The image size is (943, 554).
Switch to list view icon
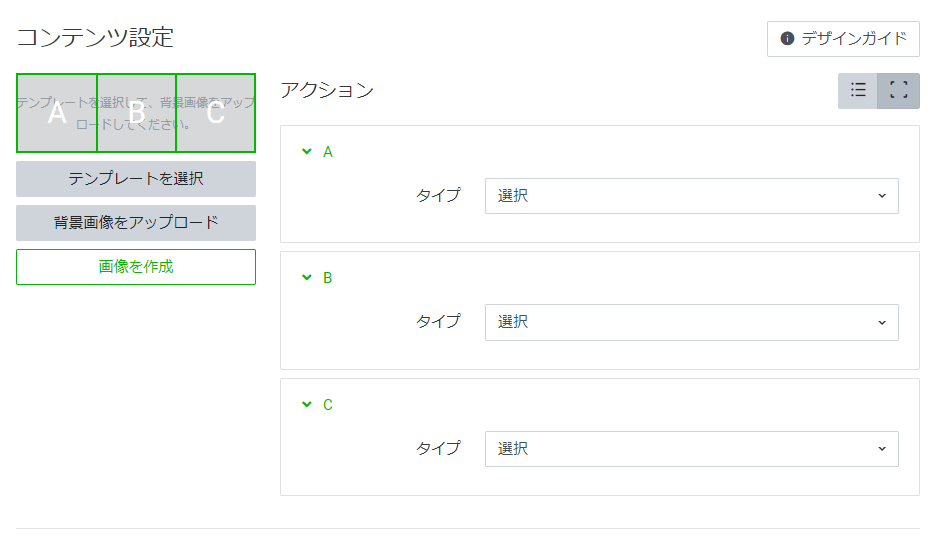click(x=858, y=91)
